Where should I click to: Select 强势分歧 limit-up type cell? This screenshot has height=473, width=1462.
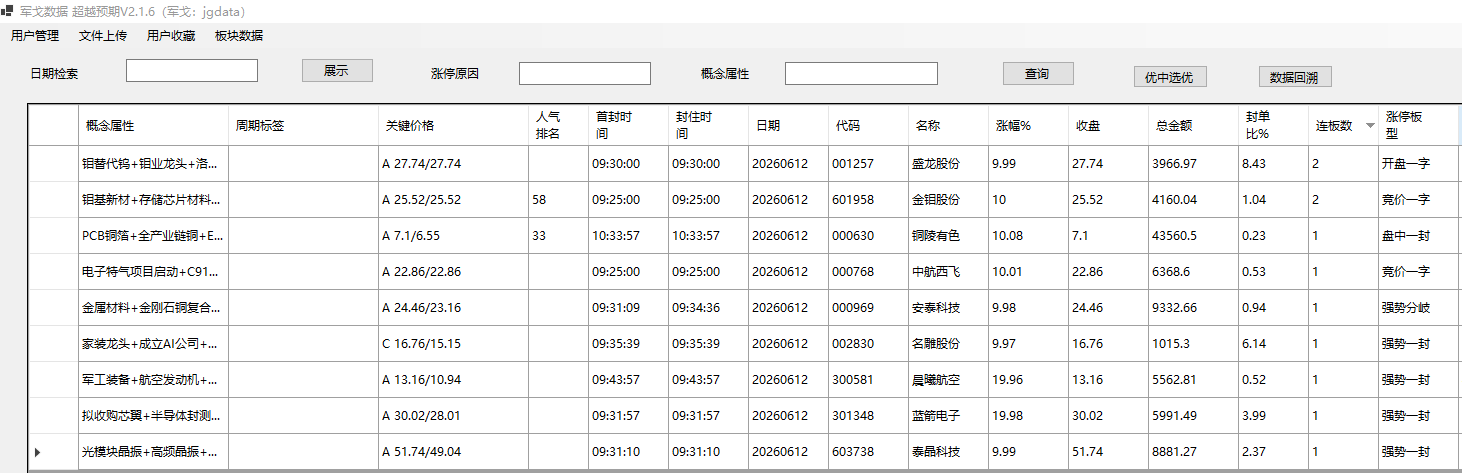pyautogui.click(x=1420, y=307)
